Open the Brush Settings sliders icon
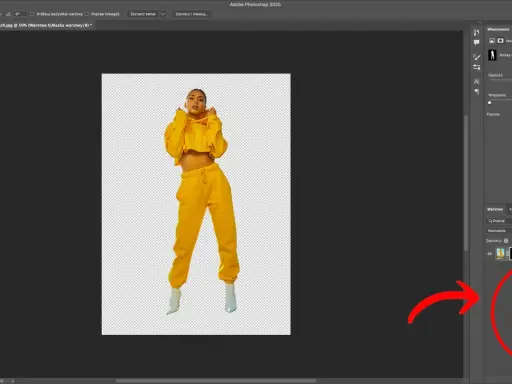 [477, 67]
